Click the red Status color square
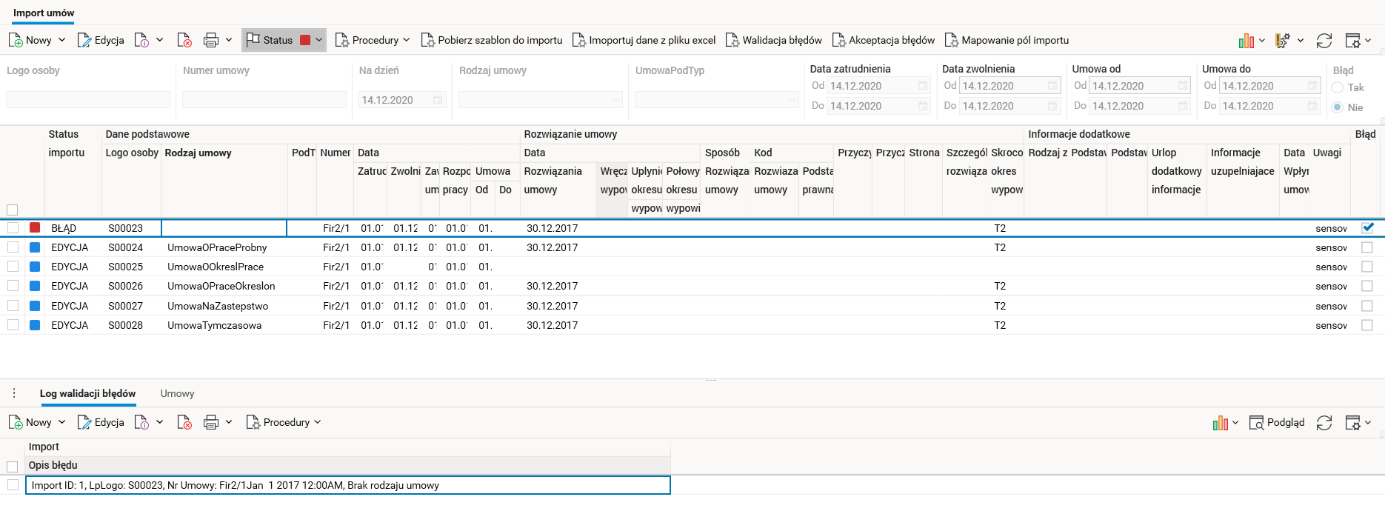 [305, 40]
